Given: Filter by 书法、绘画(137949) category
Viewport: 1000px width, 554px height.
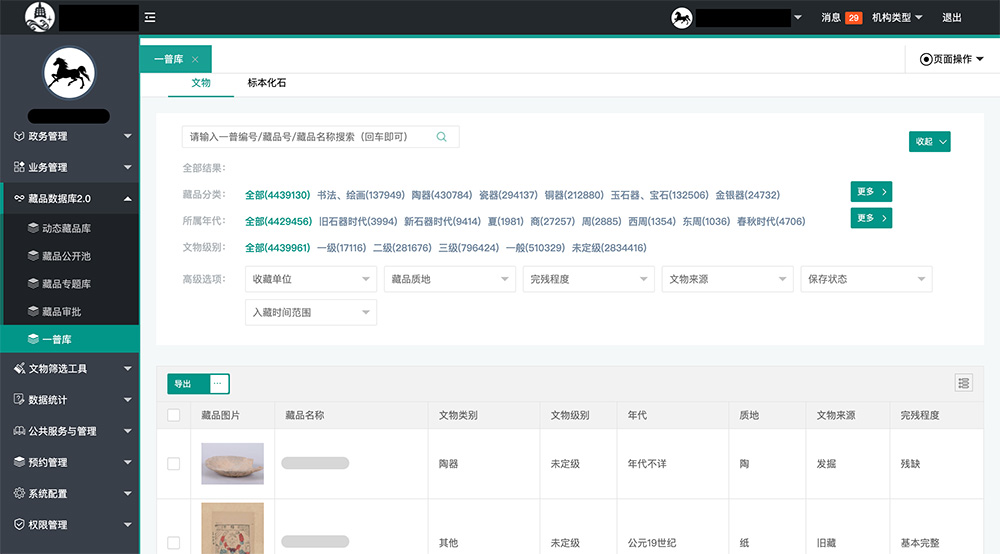Looking at the screenshot, I should pyautogui.click(x=361, y=195).
